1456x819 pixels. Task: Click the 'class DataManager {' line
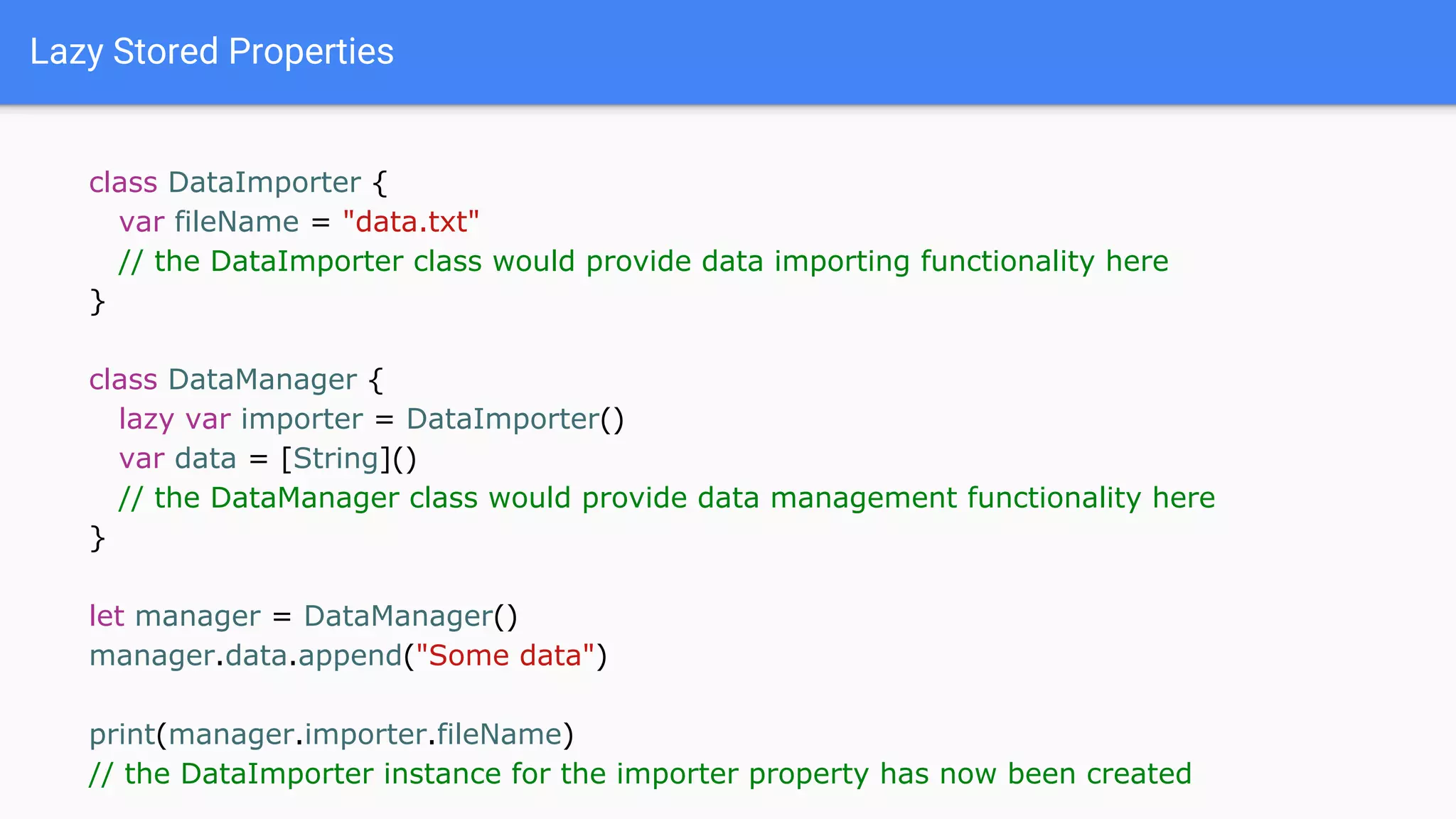(x=235, y=380)
